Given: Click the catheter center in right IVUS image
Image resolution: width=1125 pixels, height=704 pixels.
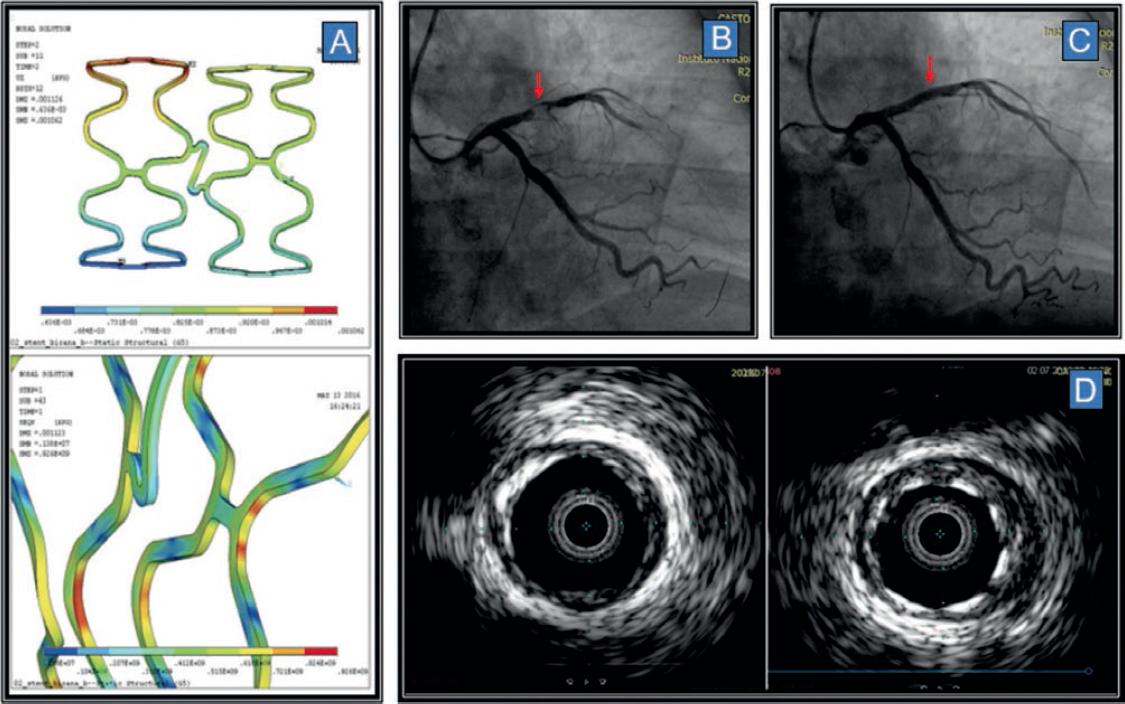Looking at the screenshot, I should point(940,534).
